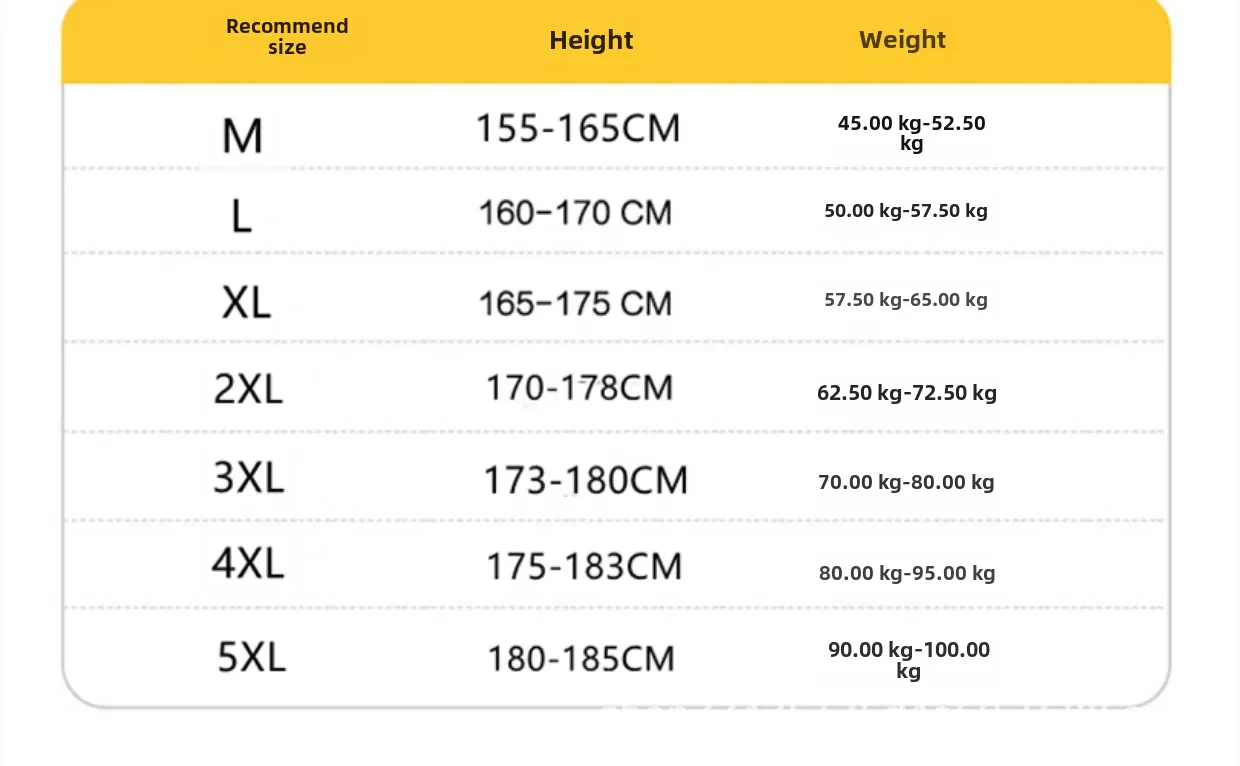The height and width of the screenshot is (766, 1240).
Task: Select the 4XL size cell
Action: pos(248,564)
